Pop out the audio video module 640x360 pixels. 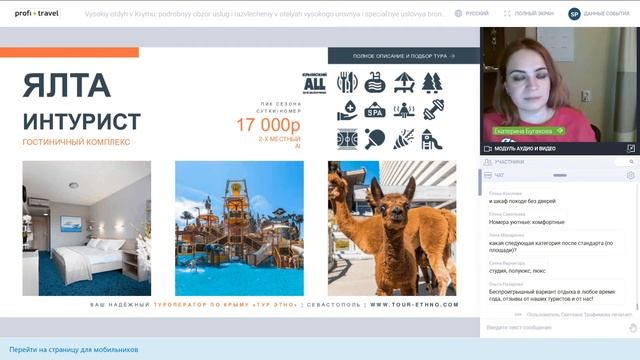[x=631, y=149]
